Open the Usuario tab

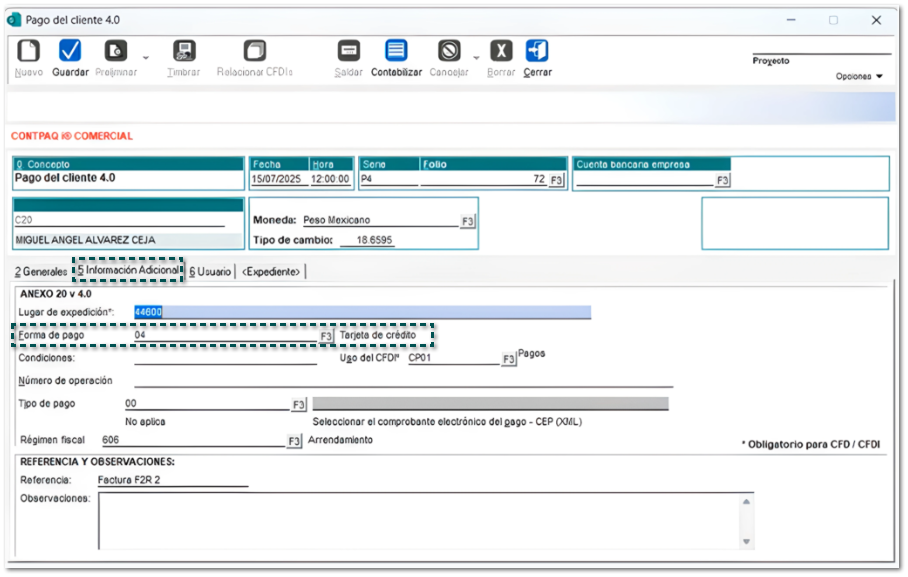210,271
